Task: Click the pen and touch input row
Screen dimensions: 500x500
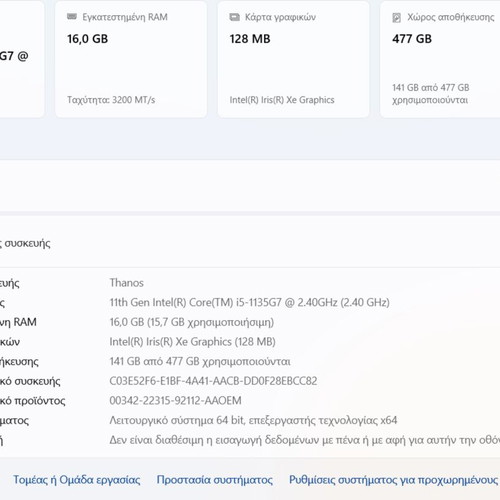Action: 250,440
